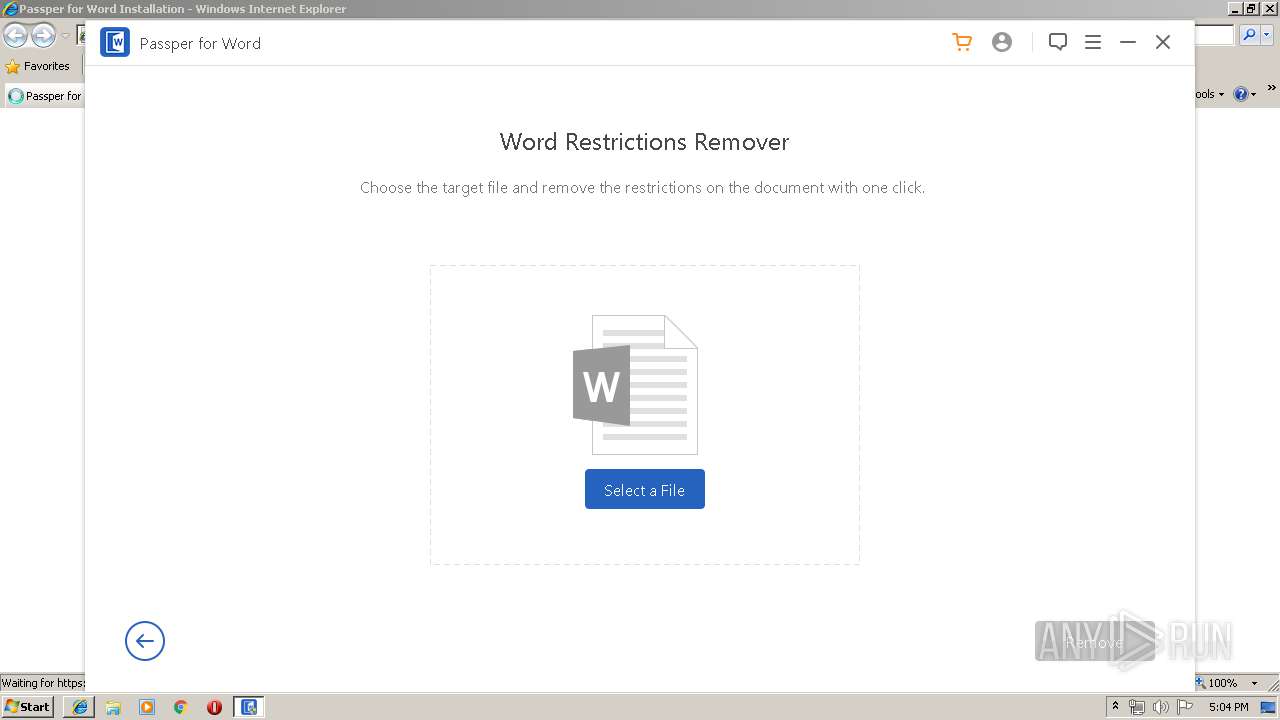Open the Favorites star button
1280x720 pixels.
(x=38, y=66)
